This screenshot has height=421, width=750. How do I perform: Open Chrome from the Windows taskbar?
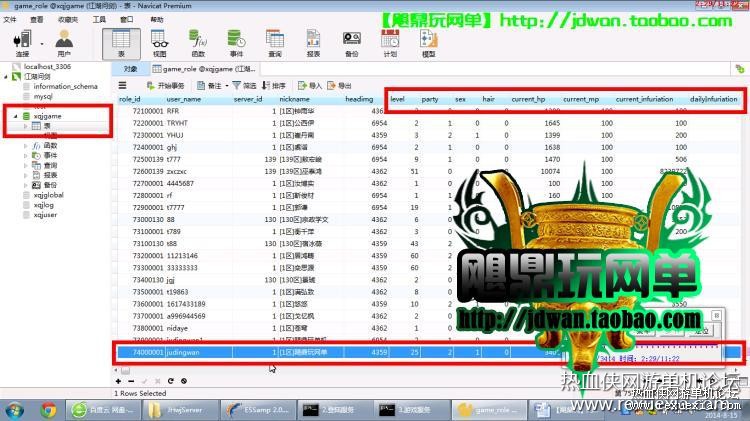[x=48, y=410]
